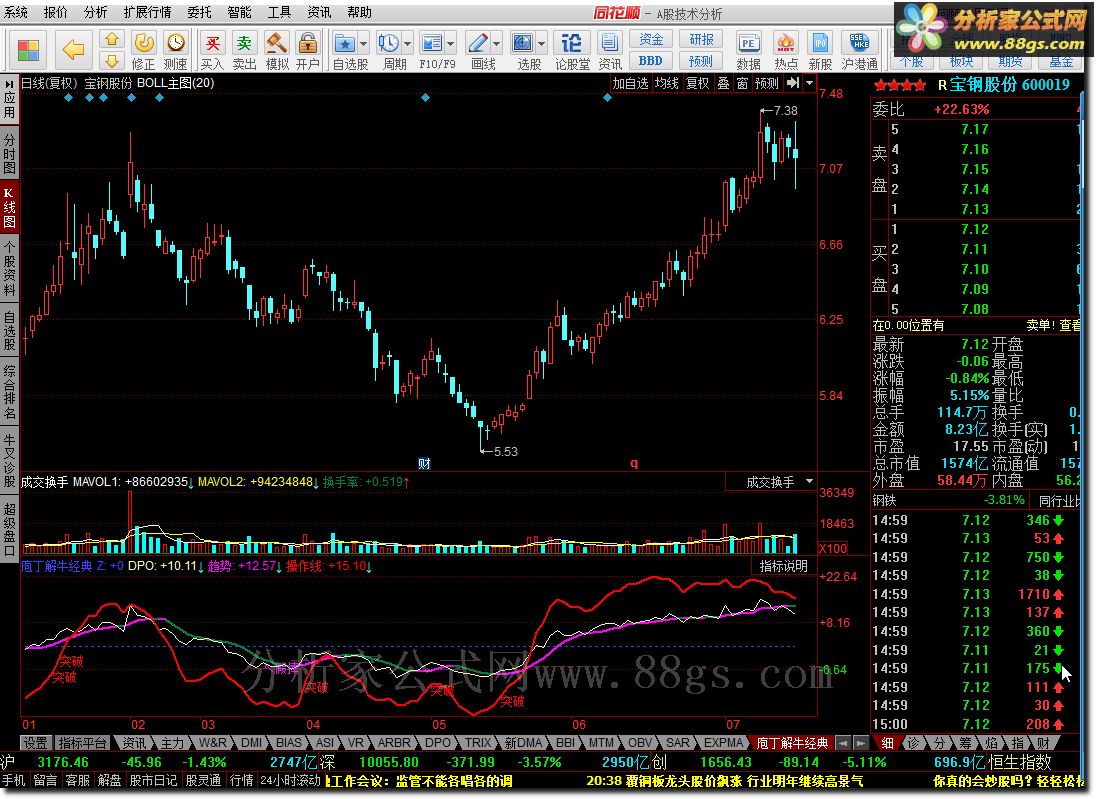Click the down arrow toolbar icon
This screenshot has height=799, width=1096.
[x=112, y=61]
